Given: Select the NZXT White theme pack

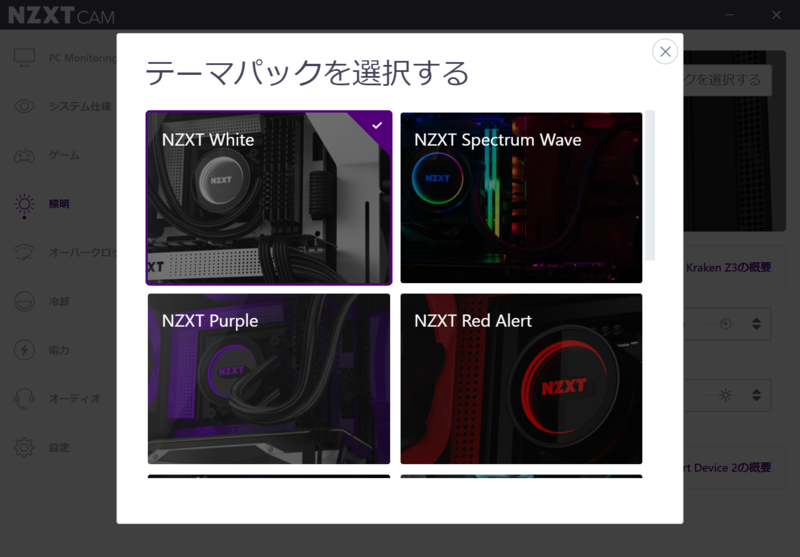Looking at the screenshot, I should 269,197.
